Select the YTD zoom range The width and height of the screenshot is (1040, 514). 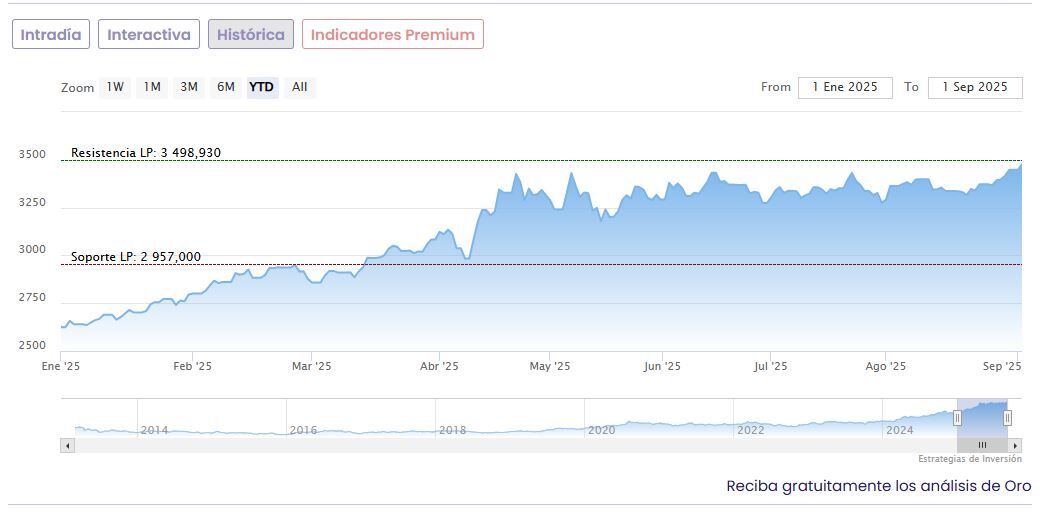point(262,87)
